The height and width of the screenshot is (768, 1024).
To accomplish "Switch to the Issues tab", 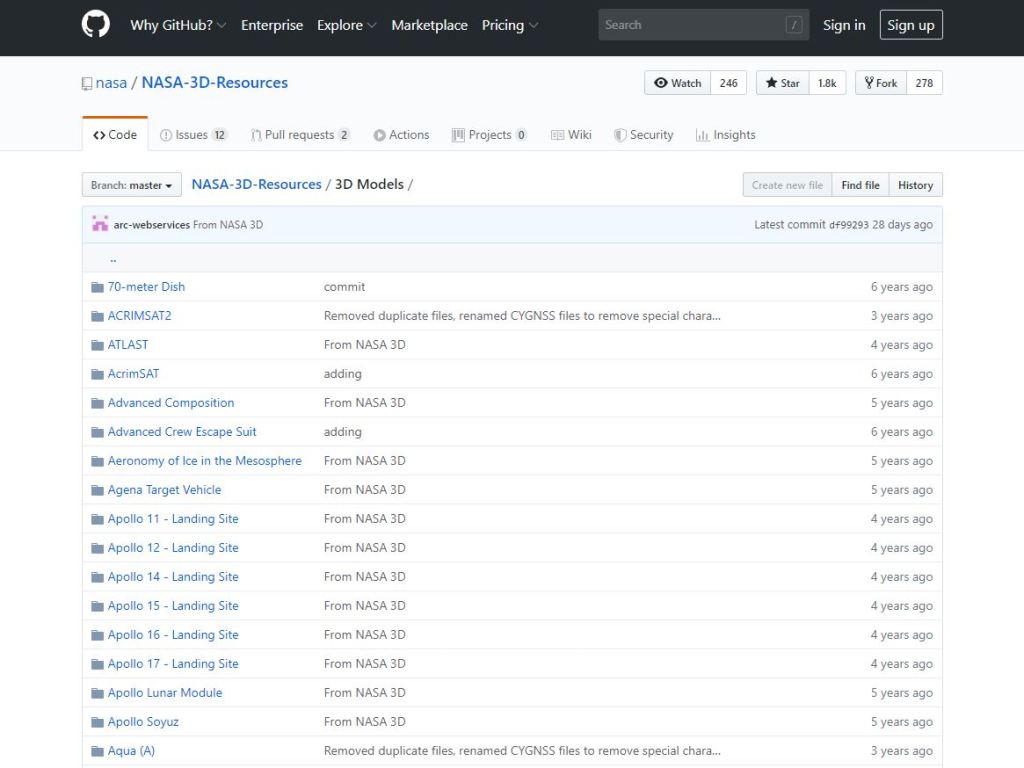I will [193, 135].
